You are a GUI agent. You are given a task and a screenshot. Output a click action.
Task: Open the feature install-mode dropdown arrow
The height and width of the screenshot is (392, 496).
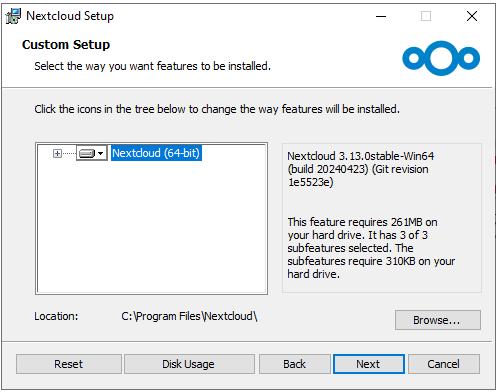click(x=101, y=153)
